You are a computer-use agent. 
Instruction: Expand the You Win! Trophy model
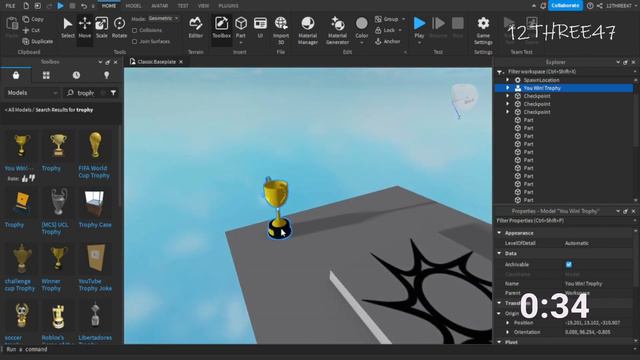coord(508,88)
